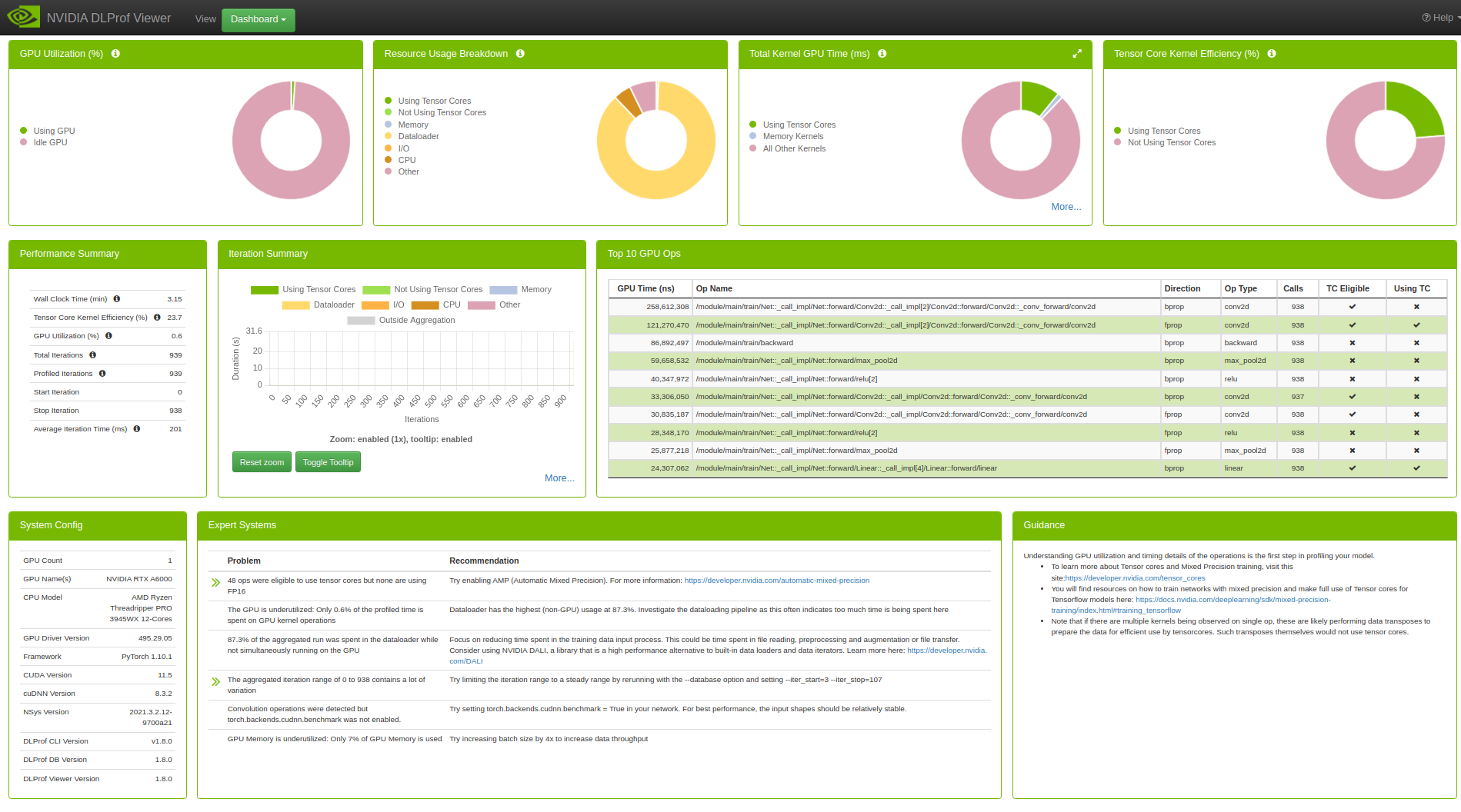
Task: Click info icon for GPU Utilization row in Performance Summary
Action: [x=108, y=336]
